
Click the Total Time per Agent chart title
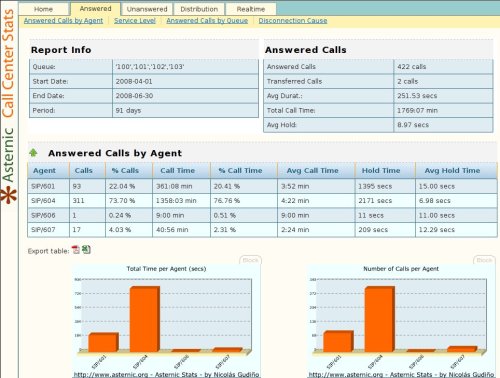coord(166,269)
